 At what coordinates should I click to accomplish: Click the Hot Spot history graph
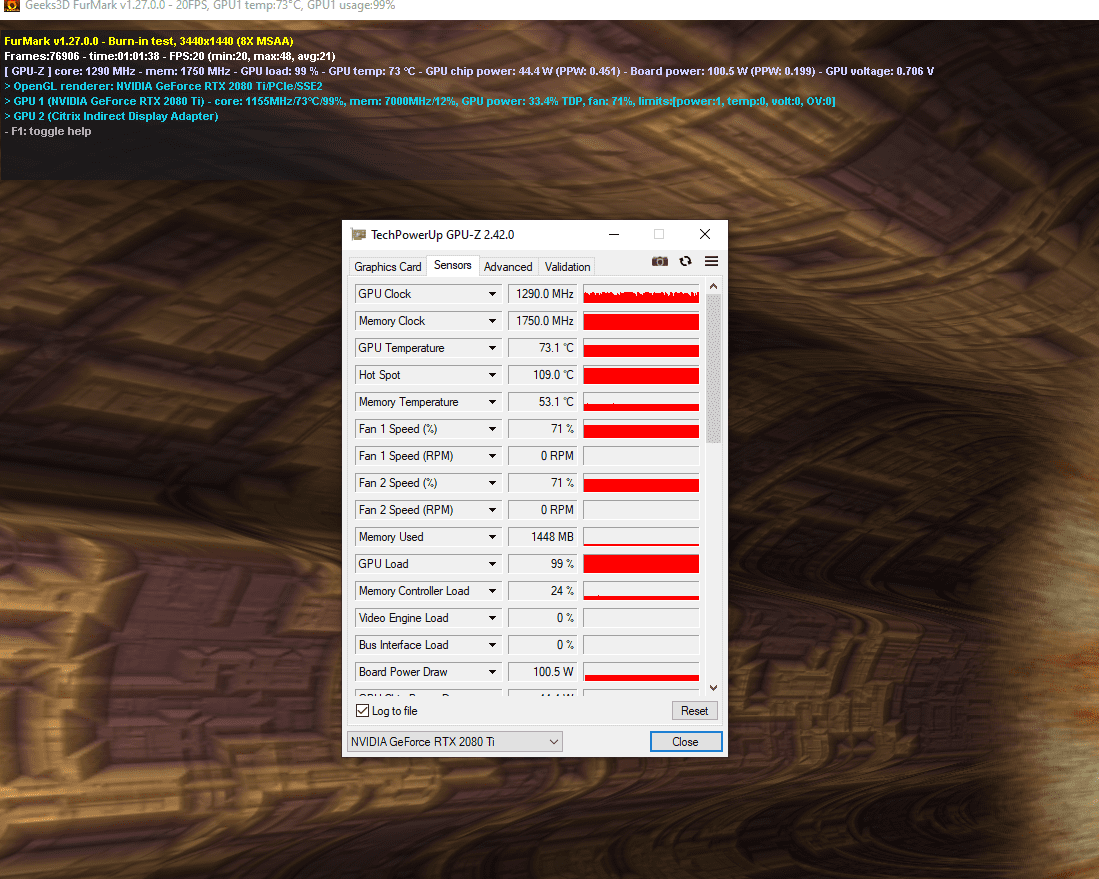641,375
